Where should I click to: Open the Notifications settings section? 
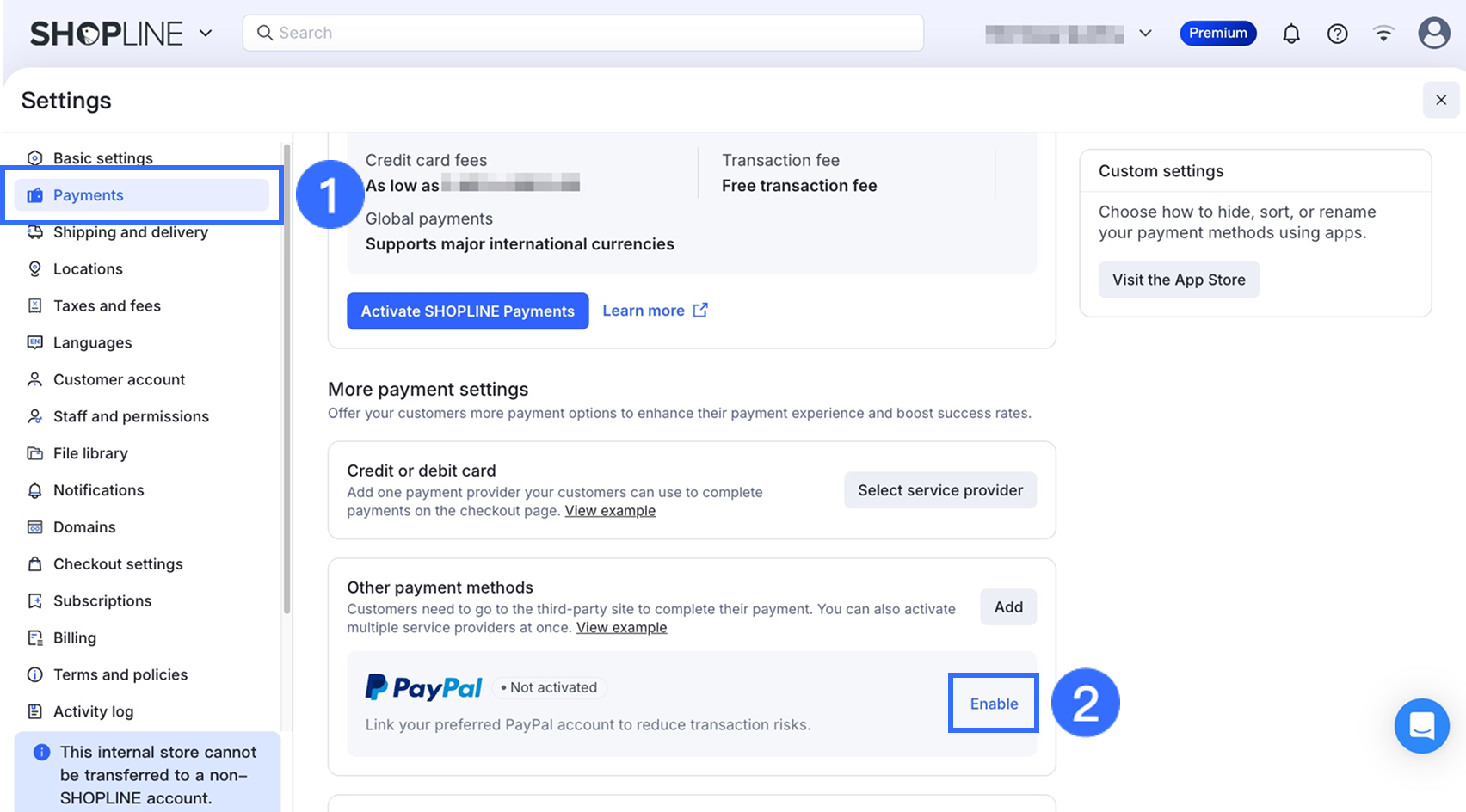point(98,490)
